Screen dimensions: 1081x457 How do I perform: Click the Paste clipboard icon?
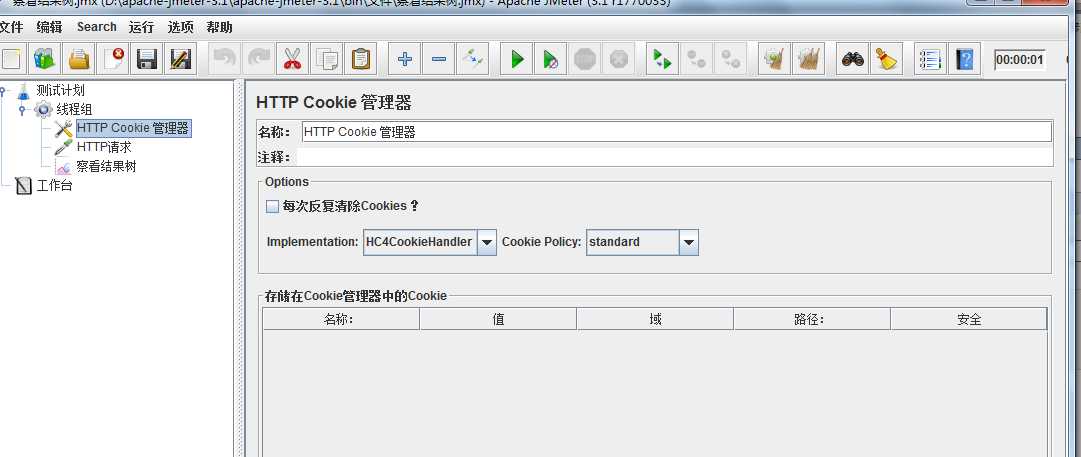[x=361, y=59]
